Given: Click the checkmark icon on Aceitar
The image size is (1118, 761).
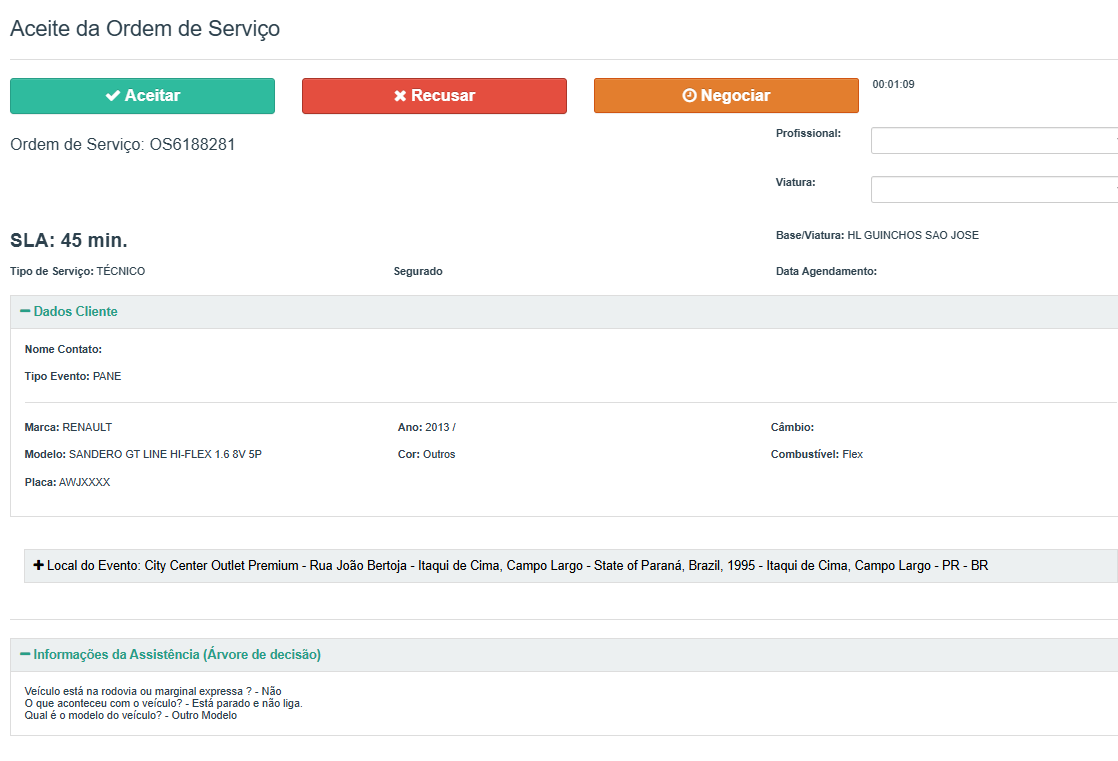Looking at the screenshot, I should pos(112,96).
